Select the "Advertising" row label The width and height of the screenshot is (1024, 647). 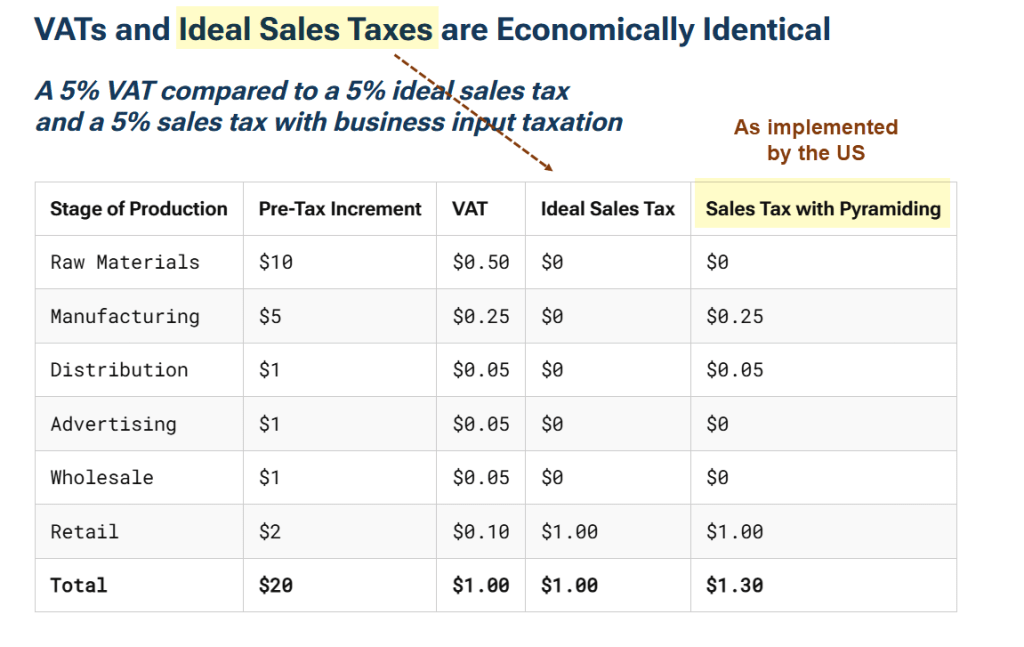pos(113,424)
